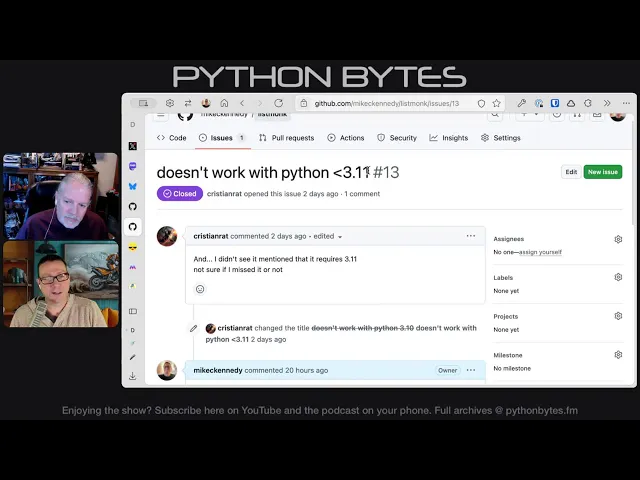The width and height of the screenshot is (640, 480).
Task: Click the assign yourself link
Action: pyautogui.click(x=540, y=252)
